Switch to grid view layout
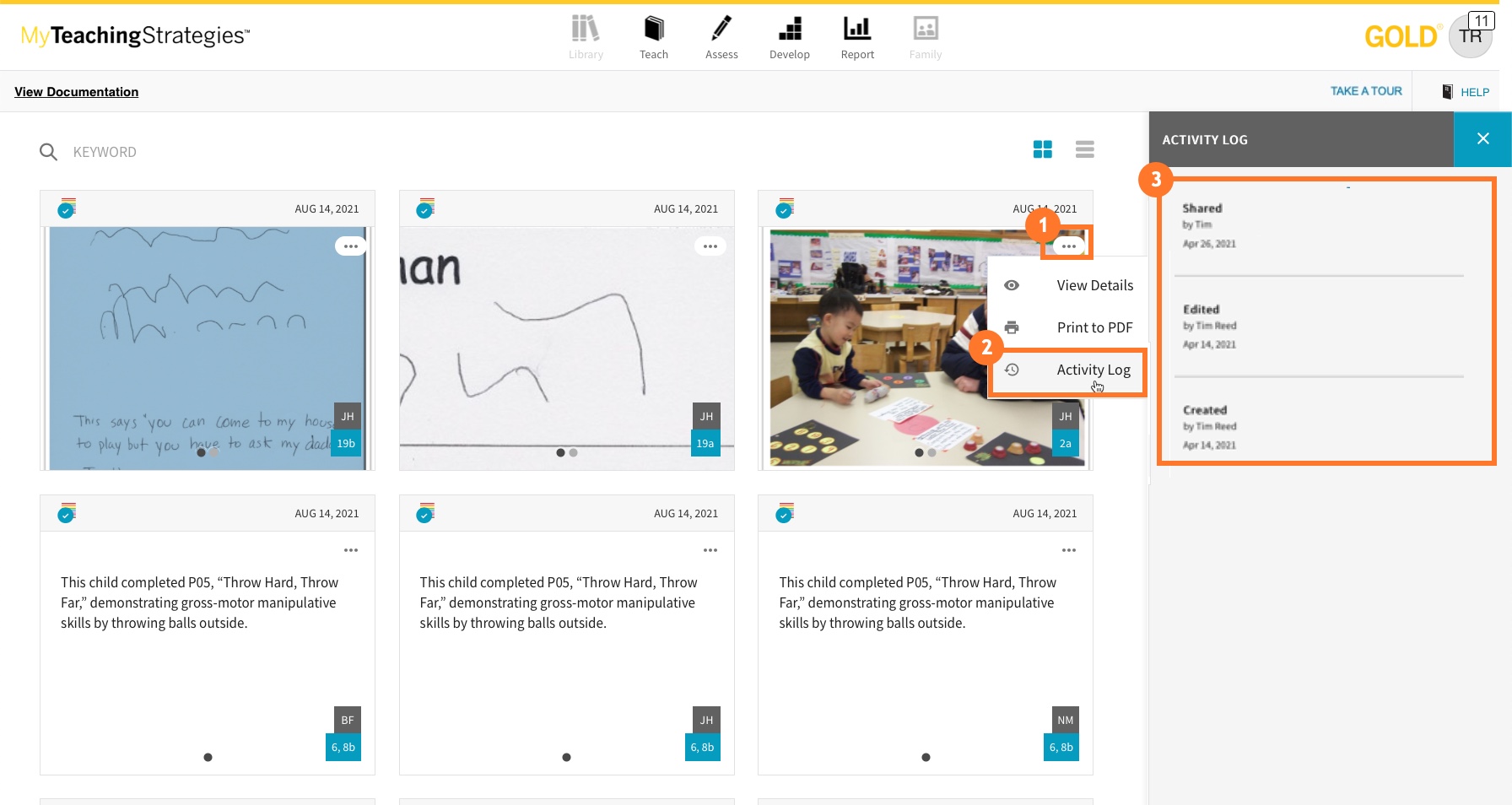The width and height of the screenshot is (1512, 805). (1043, 149)
